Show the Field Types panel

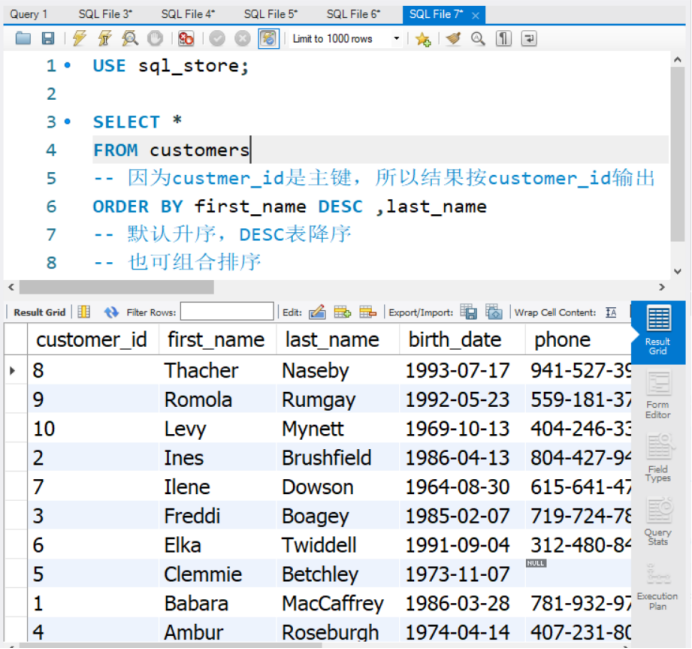[658, 459]
